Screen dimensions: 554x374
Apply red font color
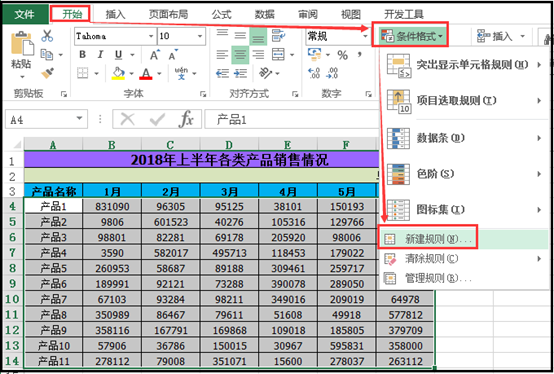[146, 73]
